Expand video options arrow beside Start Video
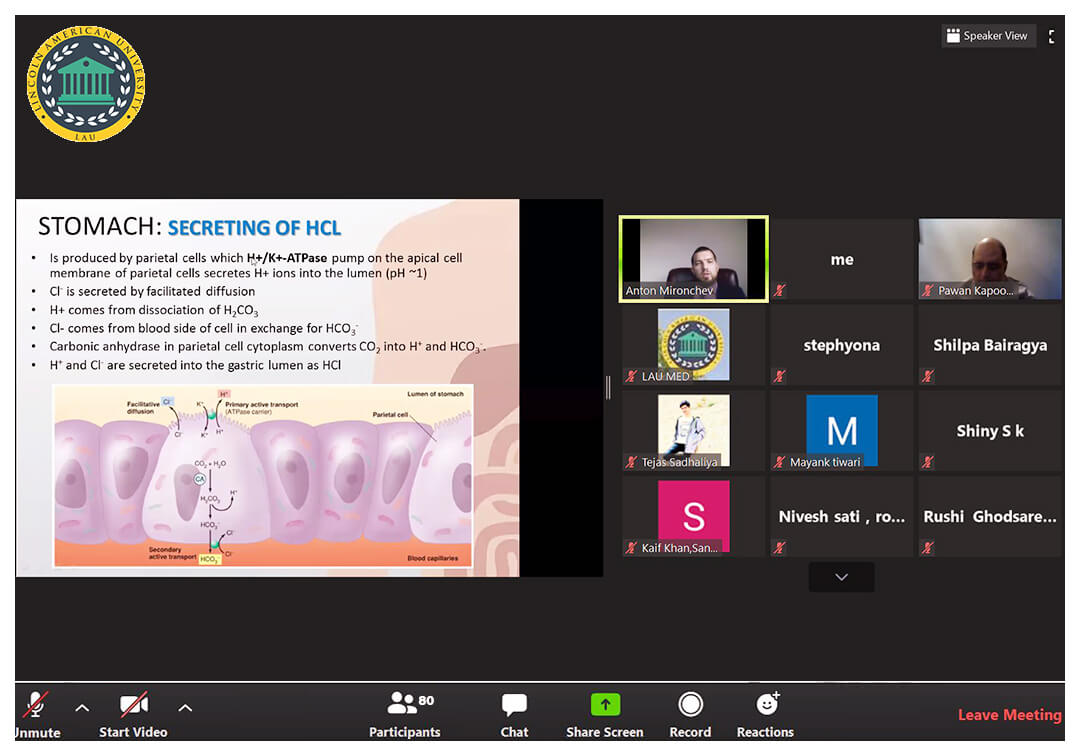The width and height of the screenshot is (1080, 756). coord(185,708)
